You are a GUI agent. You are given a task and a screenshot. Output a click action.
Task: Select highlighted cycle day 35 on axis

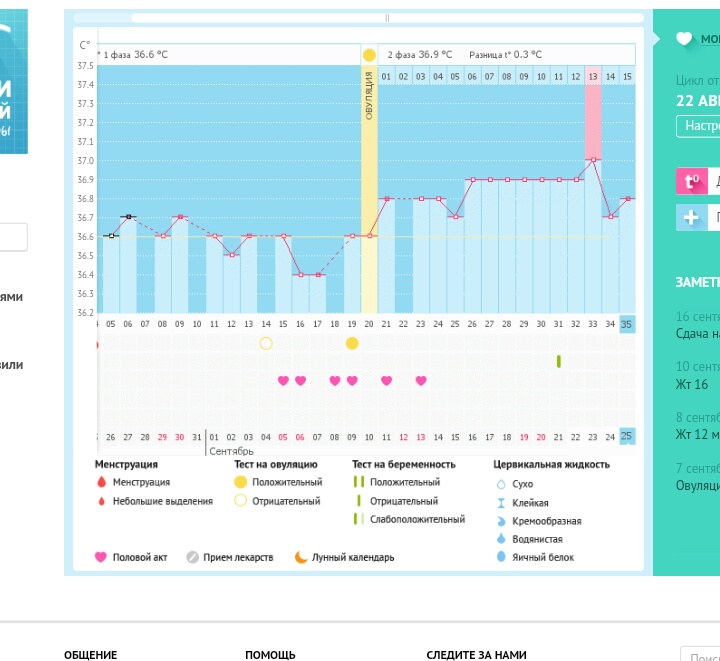627,324
